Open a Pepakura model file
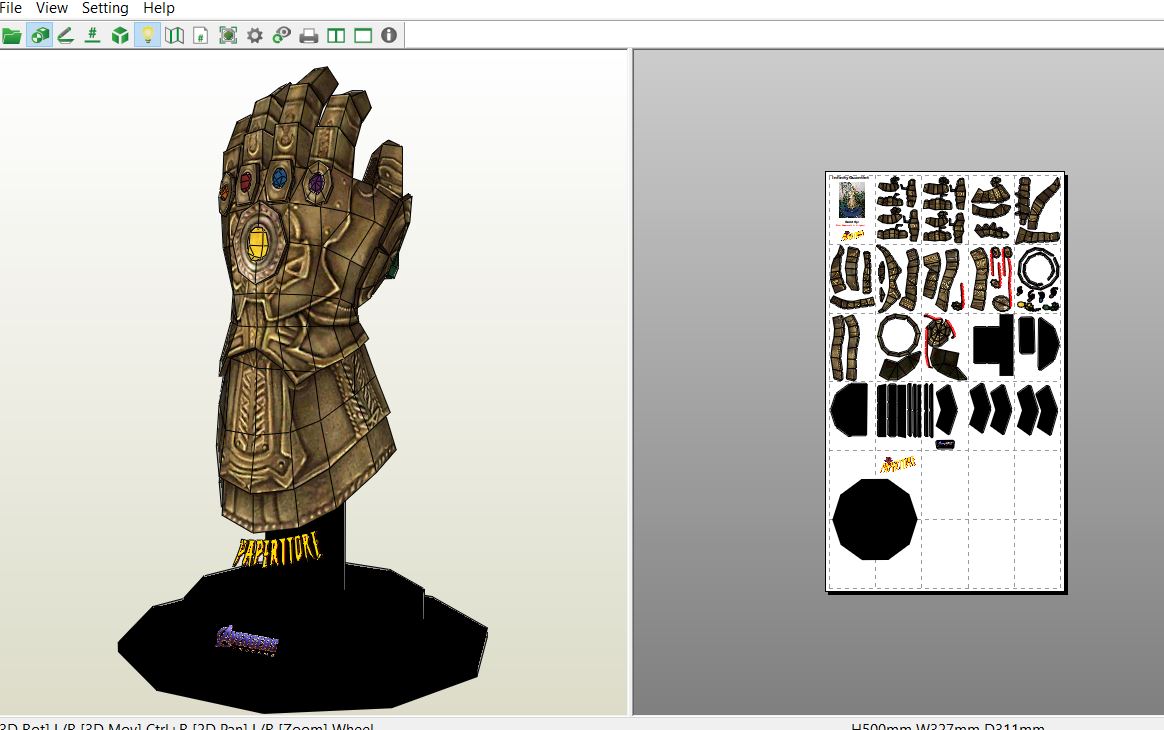The height and width of the screenshot is (730, 1164). [x=13, y=34]
